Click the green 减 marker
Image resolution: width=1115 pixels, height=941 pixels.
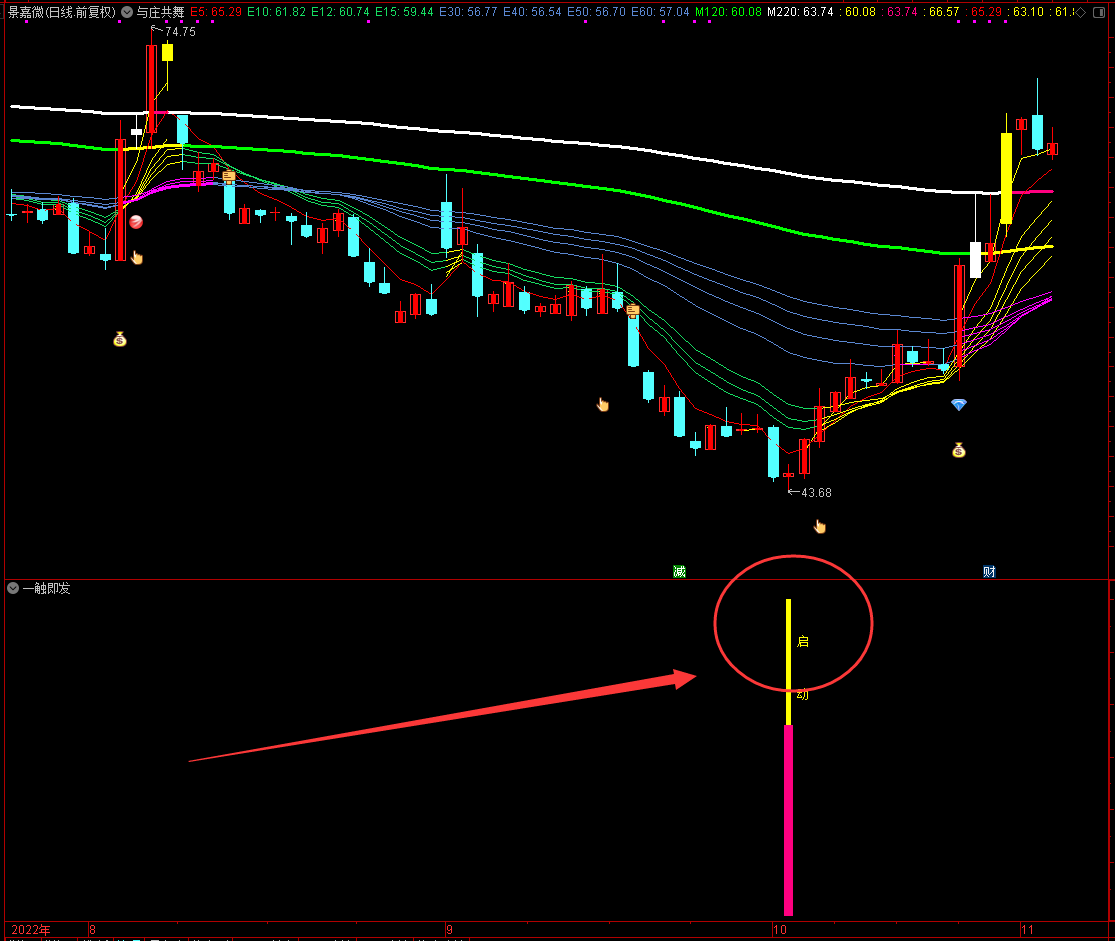click(x=679, y=571)
